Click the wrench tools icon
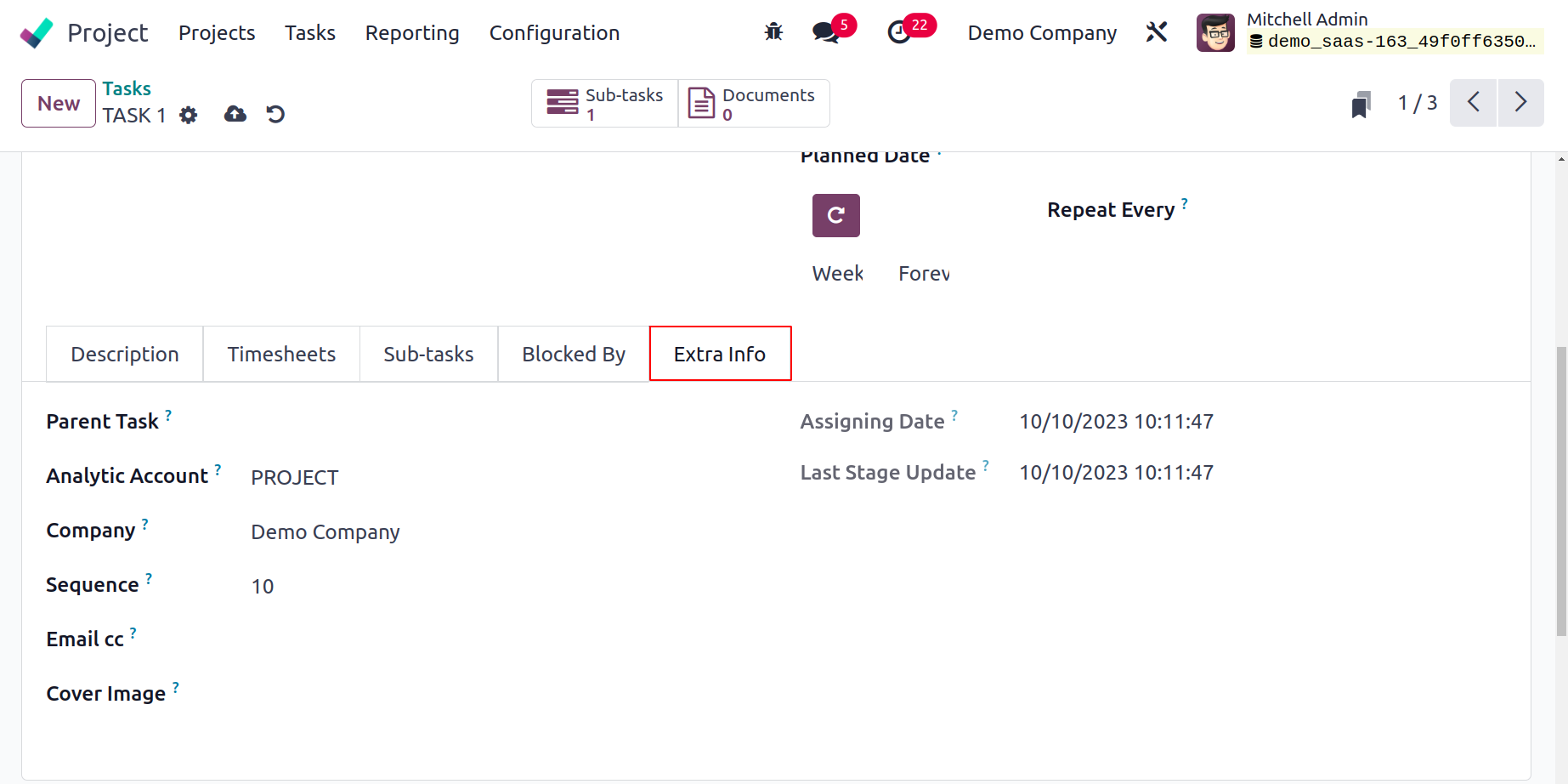 [x=1157, y=32]
